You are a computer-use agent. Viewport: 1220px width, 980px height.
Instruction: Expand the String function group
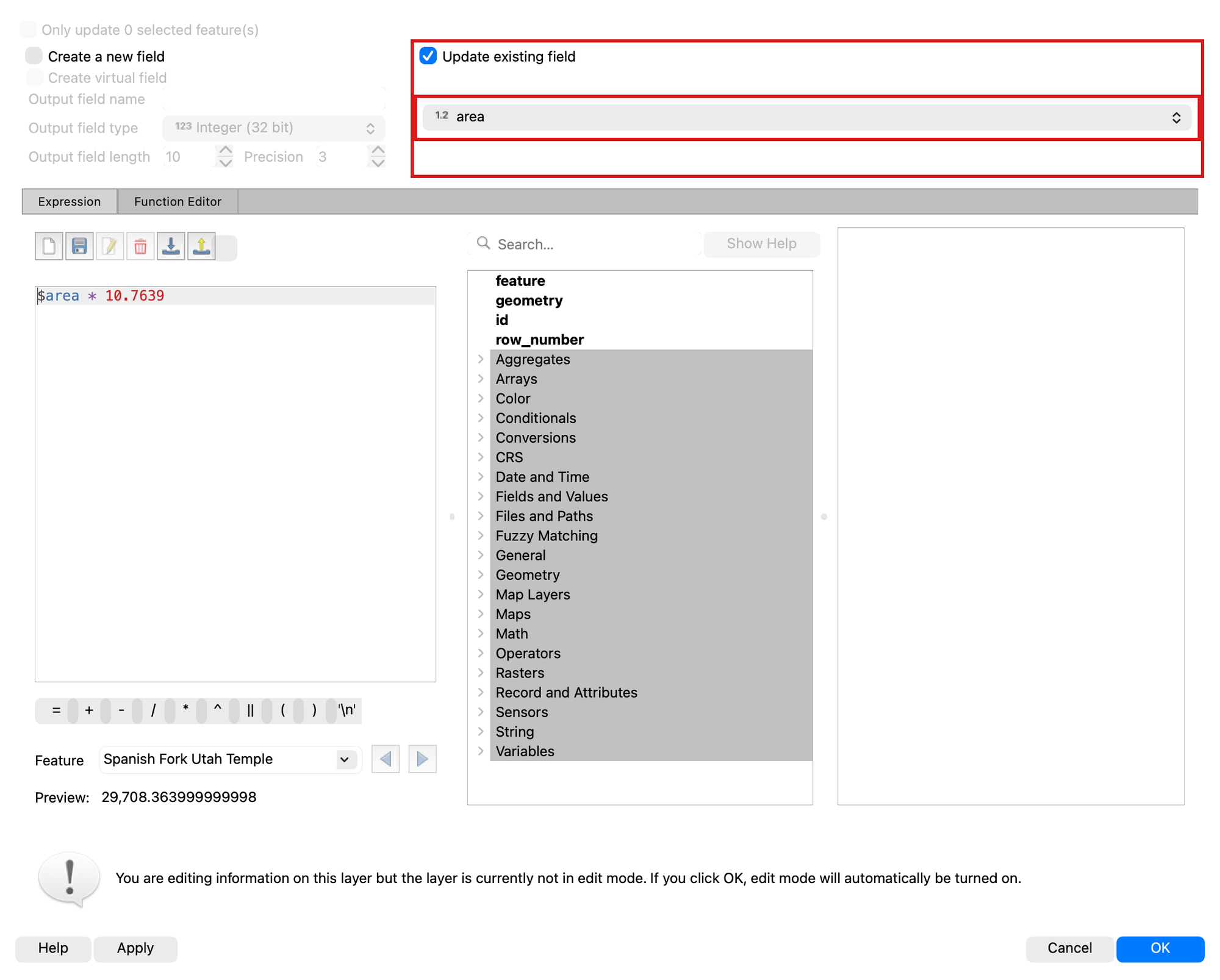pos(481,731)
